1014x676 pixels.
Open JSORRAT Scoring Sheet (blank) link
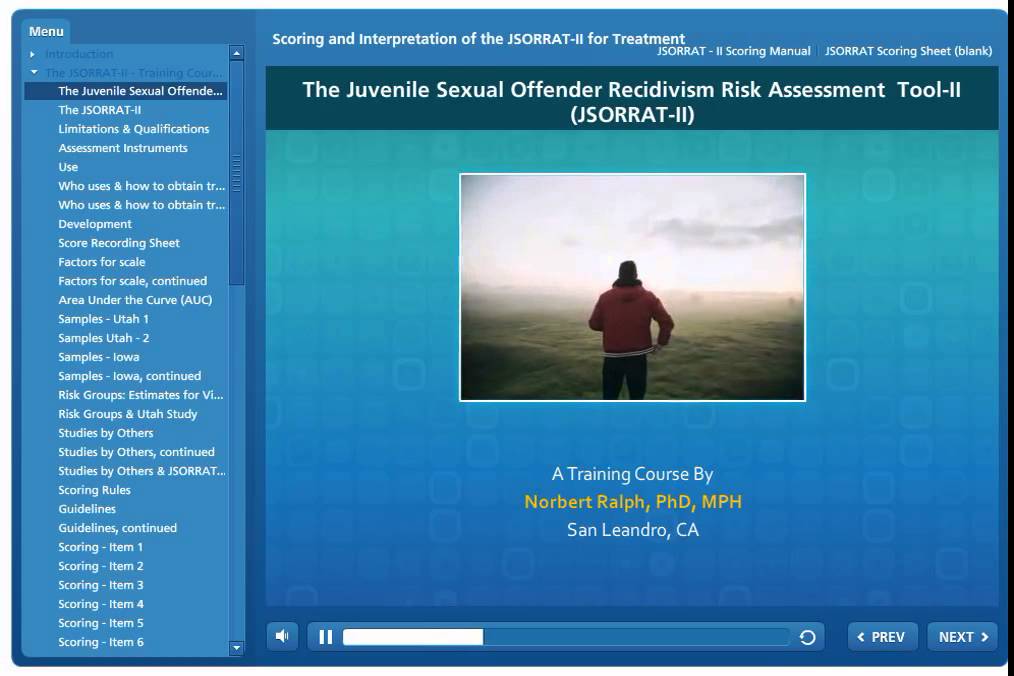tap(908, 51)
